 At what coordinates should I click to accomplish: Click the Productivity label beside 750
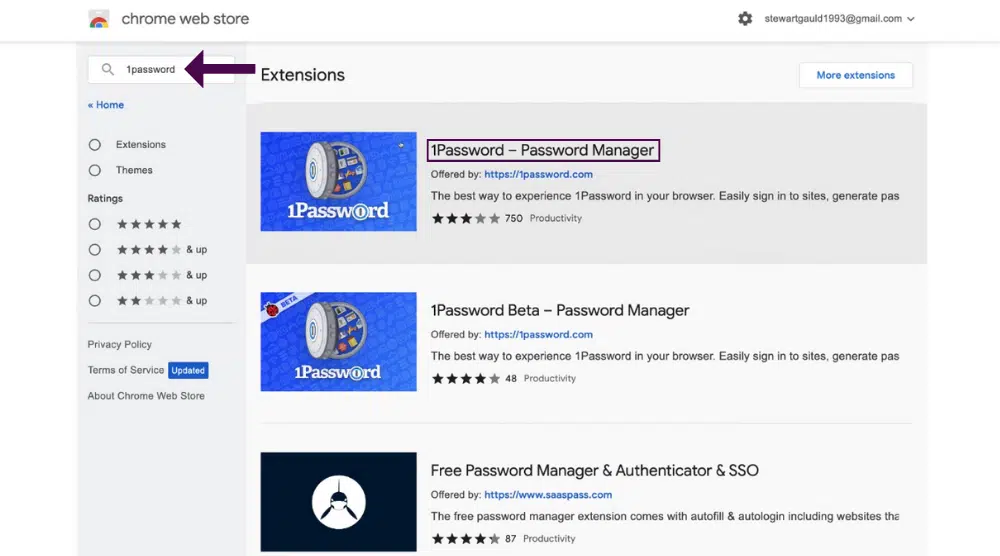click(x=555, y=218)
